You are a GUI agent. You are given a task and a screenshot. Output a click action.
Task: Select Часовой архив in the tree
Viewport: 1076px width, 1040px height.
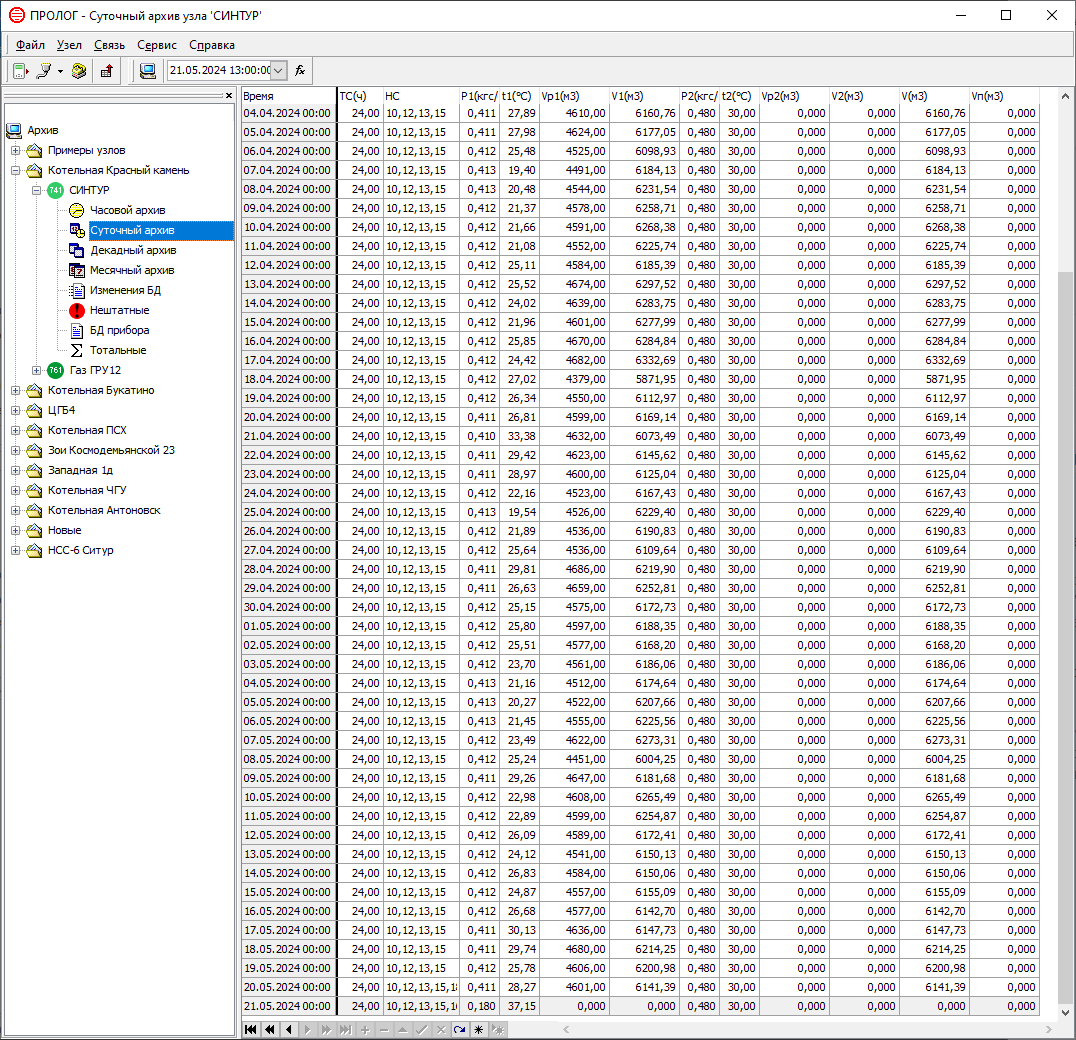pos(127,210)
